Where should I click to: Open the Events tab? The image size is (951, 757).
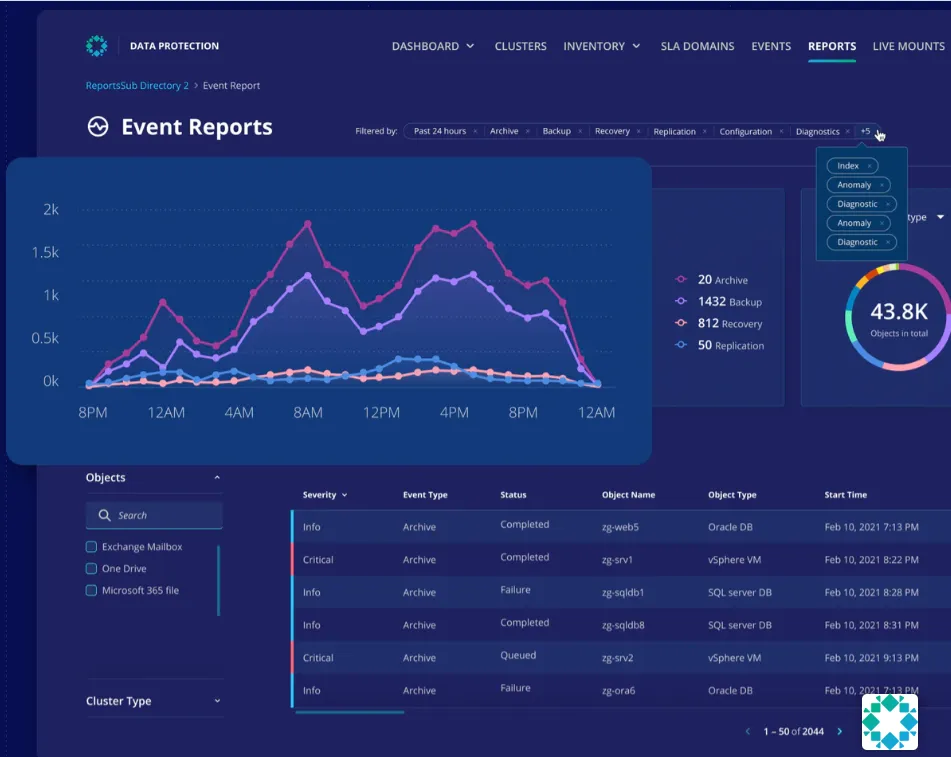771,46
